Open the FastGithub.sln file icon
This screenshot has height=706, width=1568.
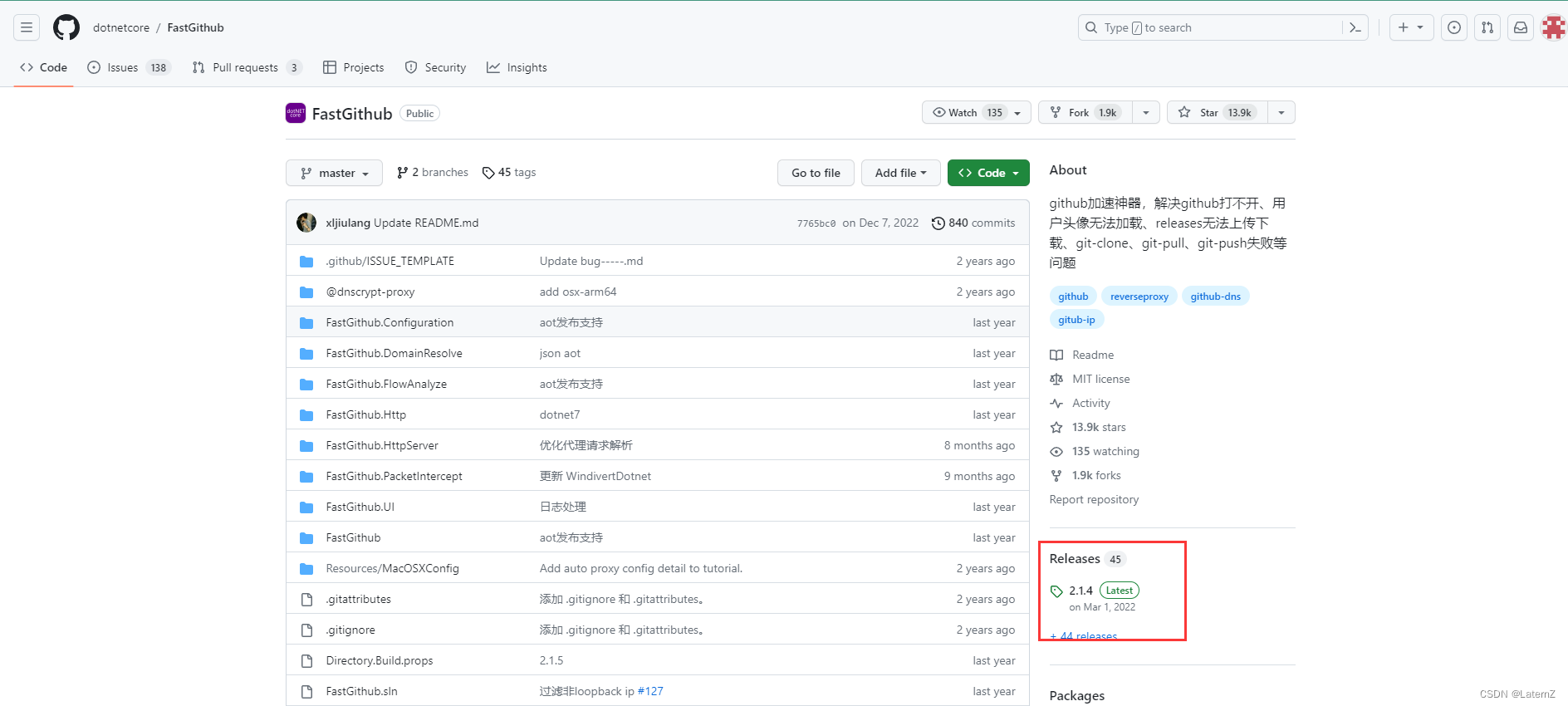coord(306,691)
